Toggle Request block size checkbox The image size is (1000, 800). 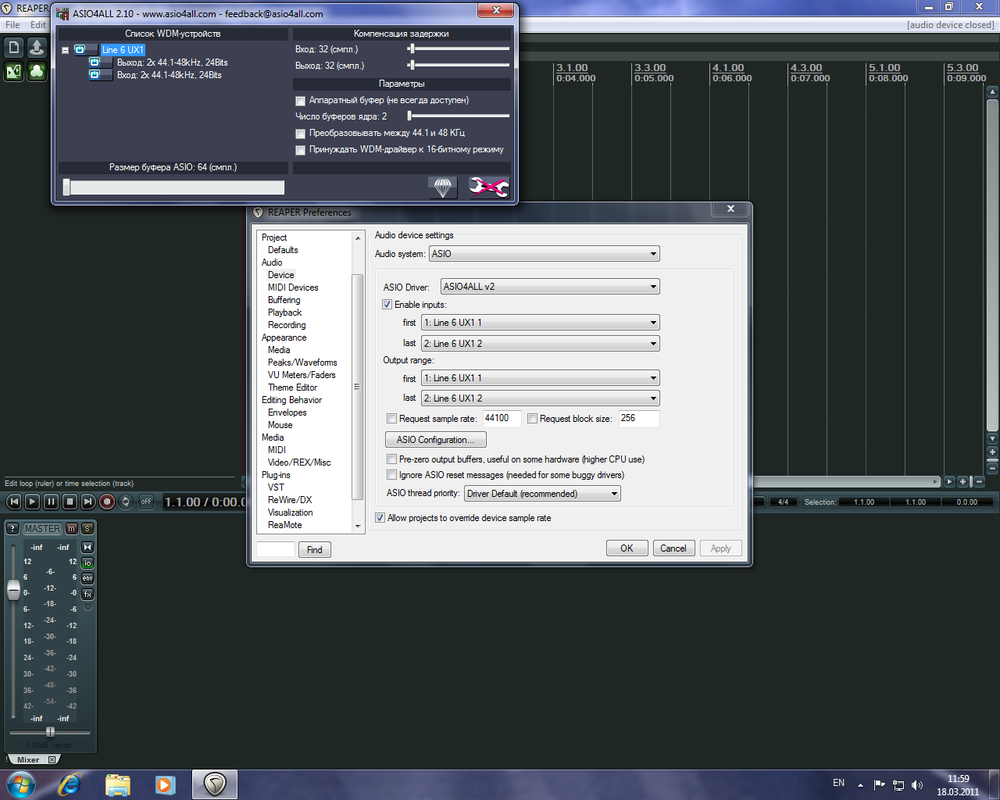point(532,419)
